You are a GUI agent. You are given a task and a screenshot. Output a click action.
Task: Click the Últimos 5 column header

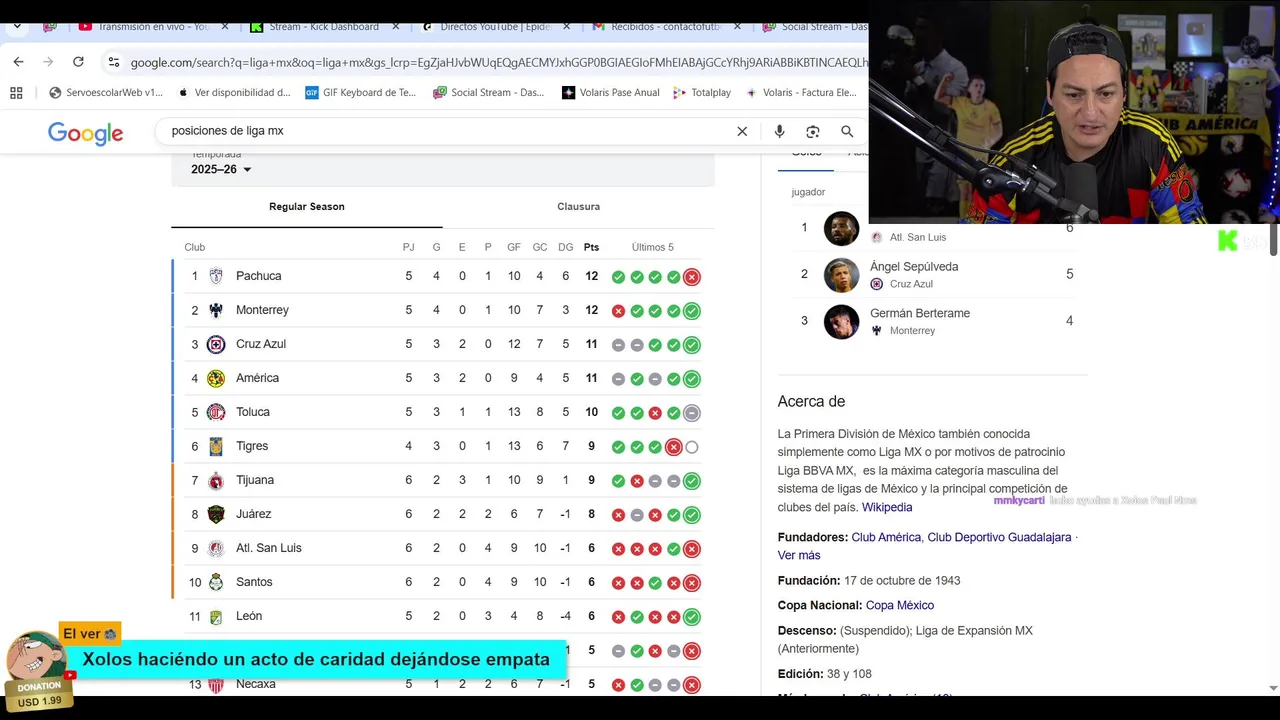(x=653, y=247)
